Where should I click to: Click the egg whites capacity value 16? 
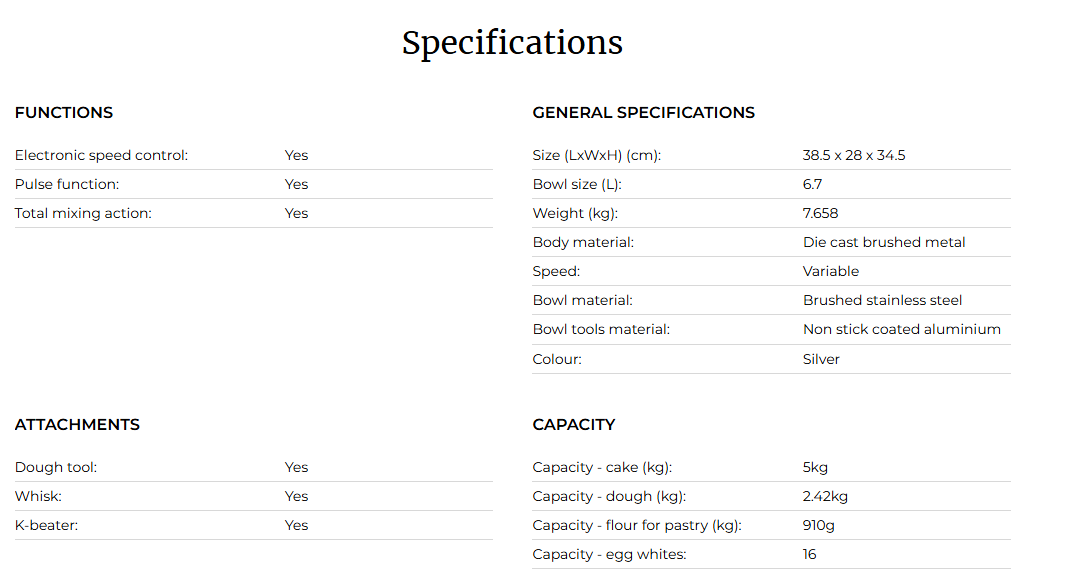pos(809,554)
